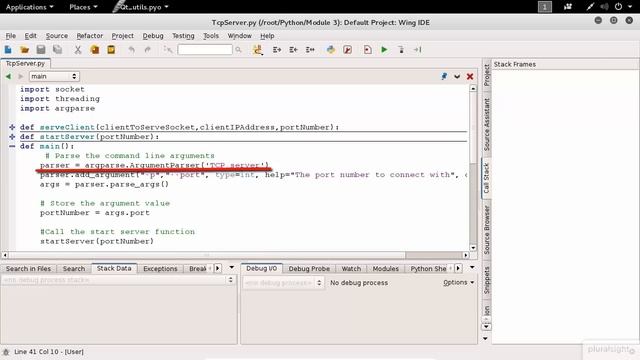Viewport: 640px width, 360px height.
Task: Click the PDF documentation toolbar icon
Action: [x=347, y=50]
